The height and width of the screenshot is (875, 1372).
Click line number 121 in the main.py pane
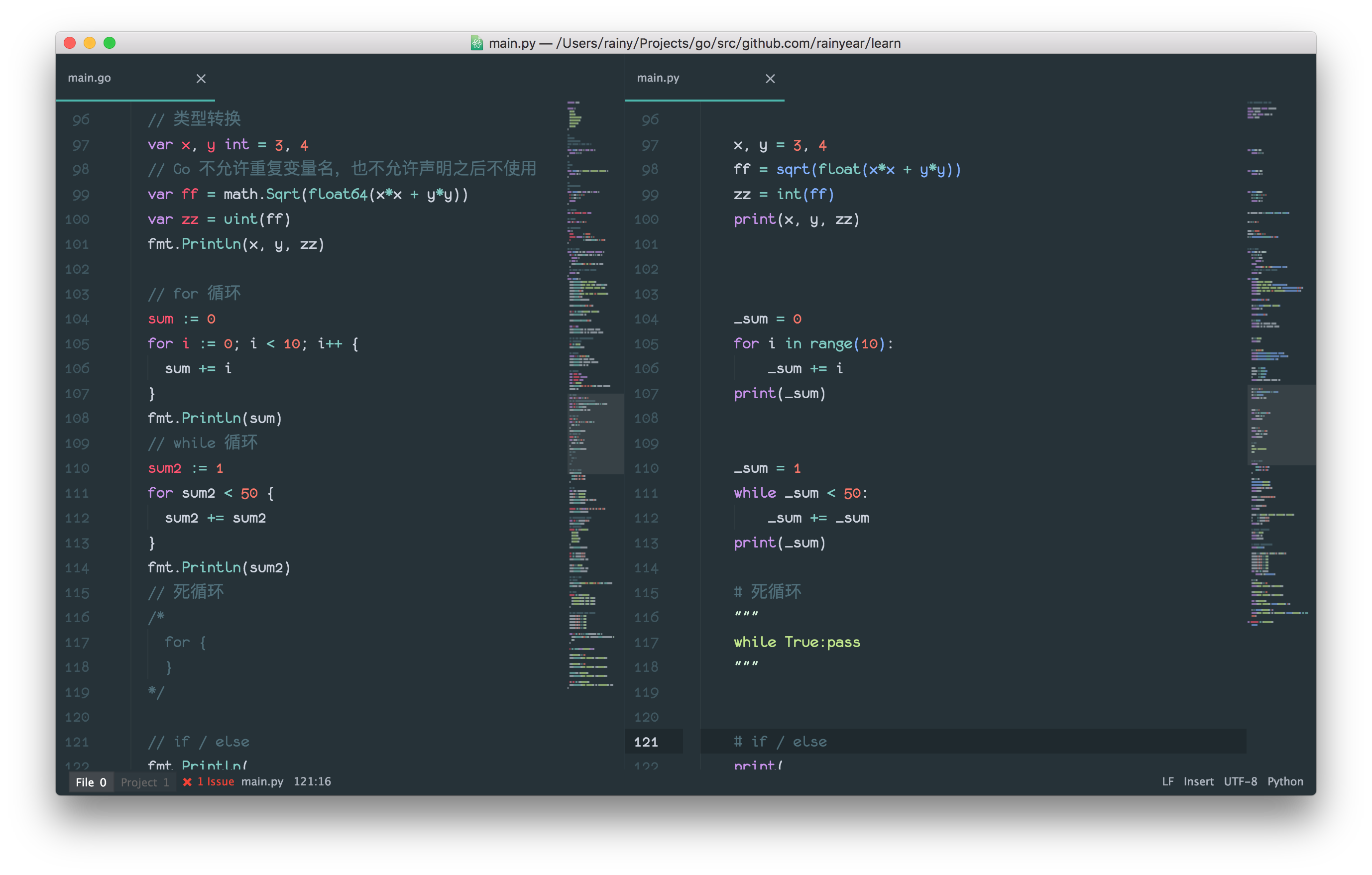coord(646,742)
